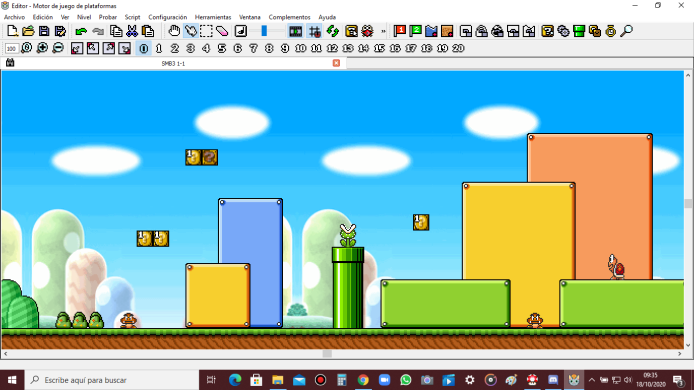Choose the dashed rectangle marquee tool
The image size is (694, 390).
[206, 31]
